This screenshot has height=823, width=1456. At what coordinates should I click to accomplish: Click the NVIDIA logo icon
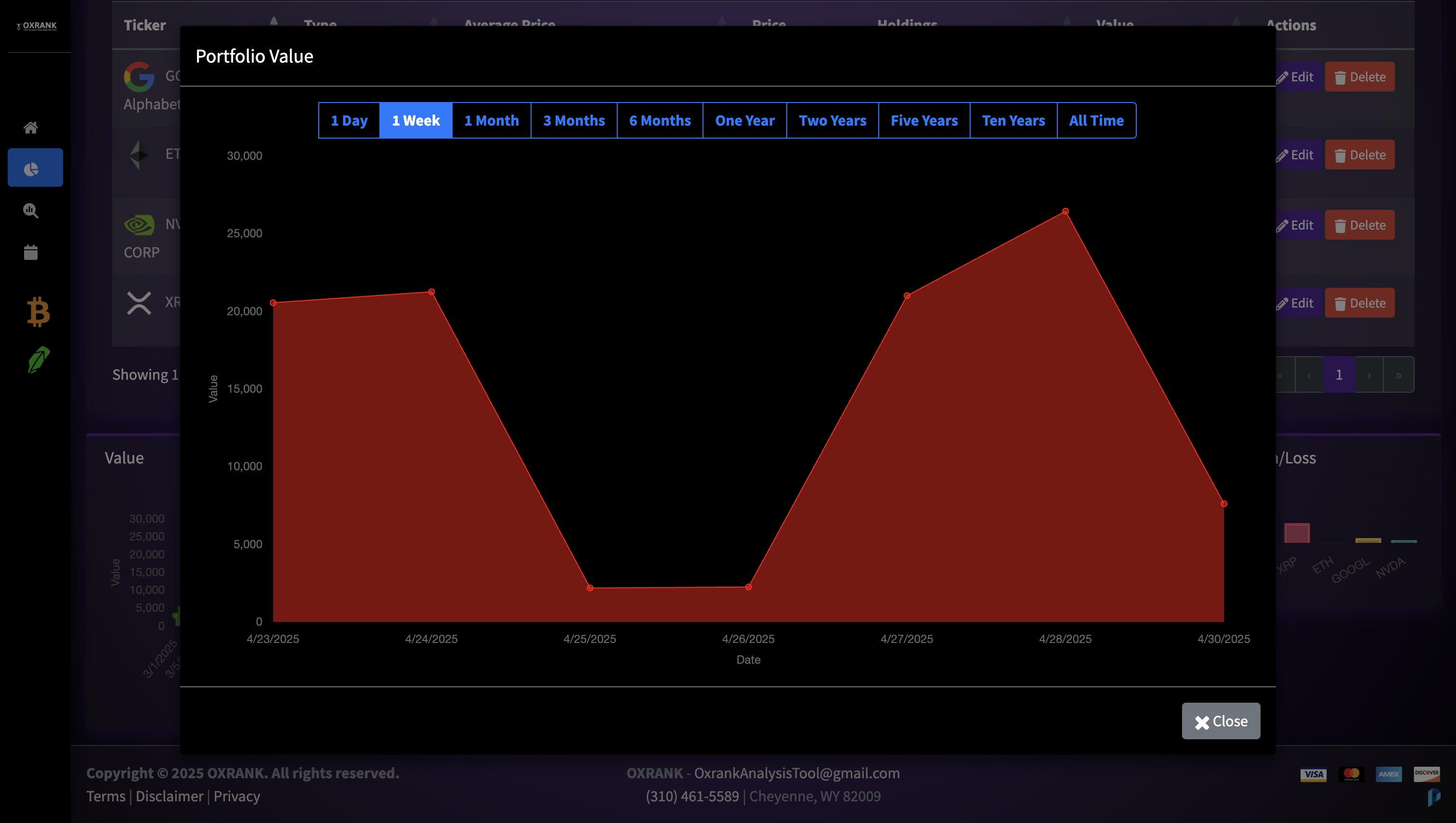pyautogui.click(x=139, y=225)
